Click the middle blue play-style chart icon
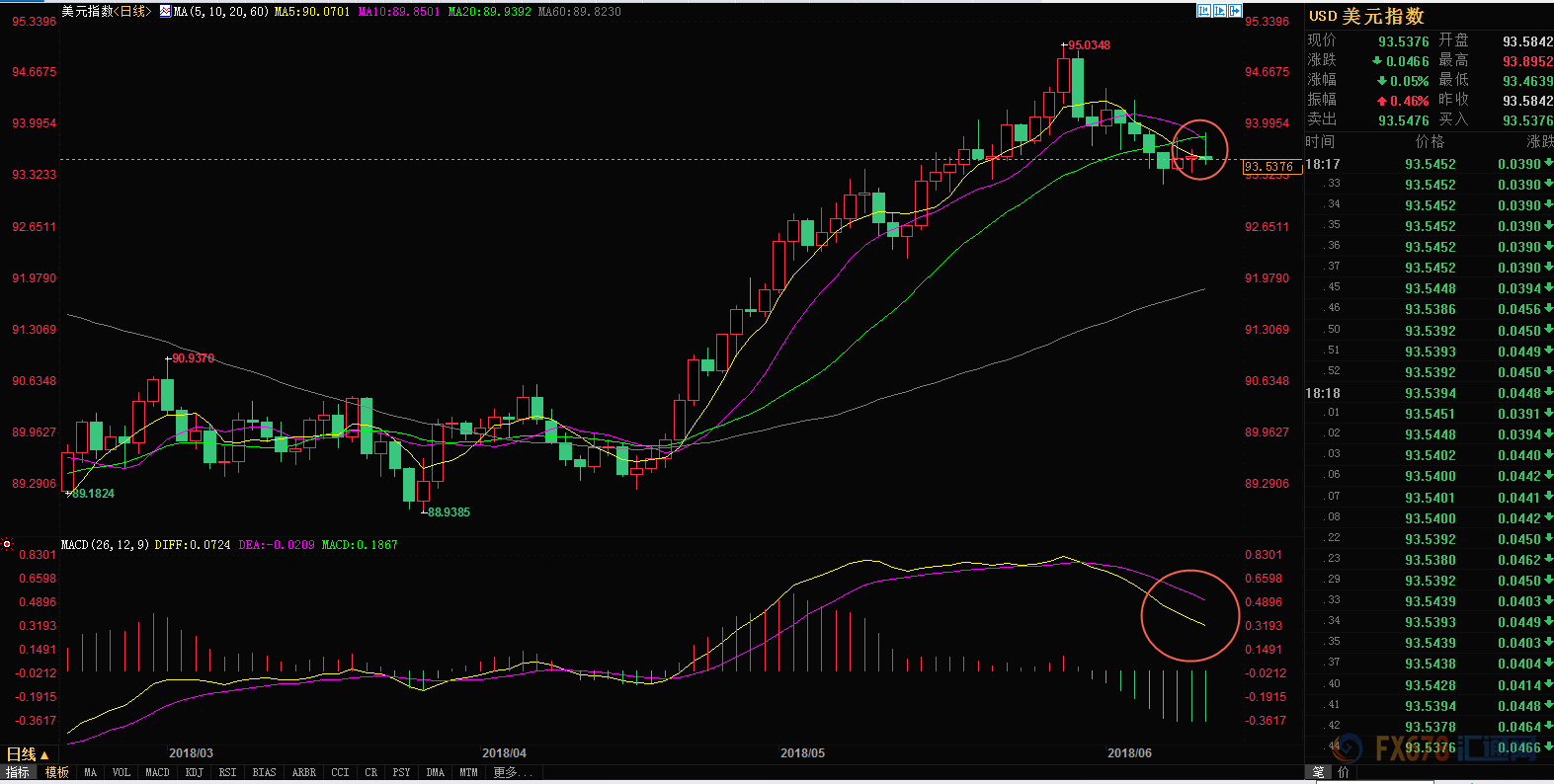The image size is (1554, 784). tap(1220, 11)
